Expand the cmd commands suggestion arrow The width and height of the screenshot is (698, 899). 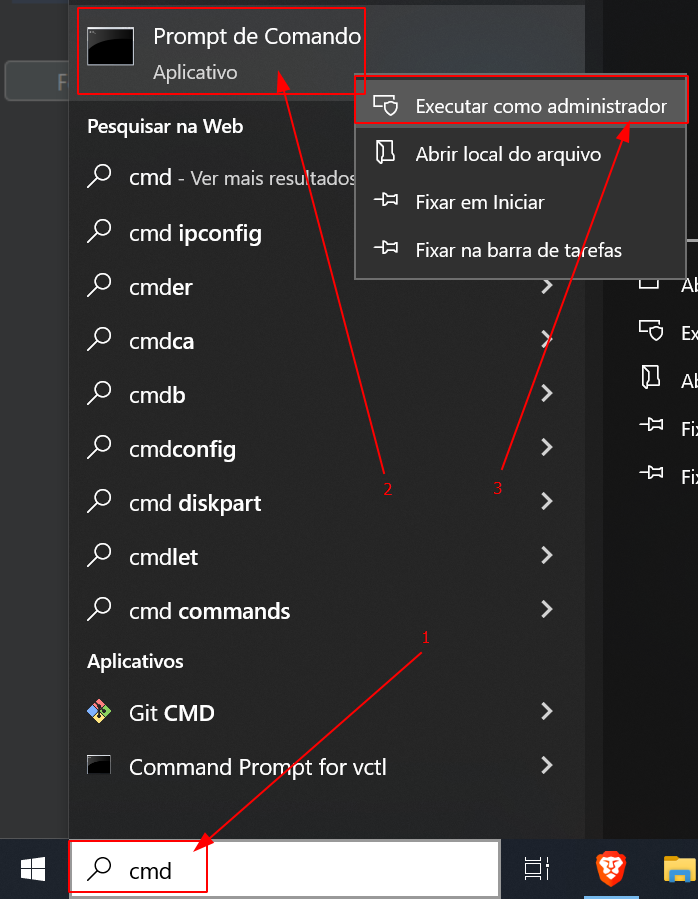pyautogui.click(x=546, y=609)
